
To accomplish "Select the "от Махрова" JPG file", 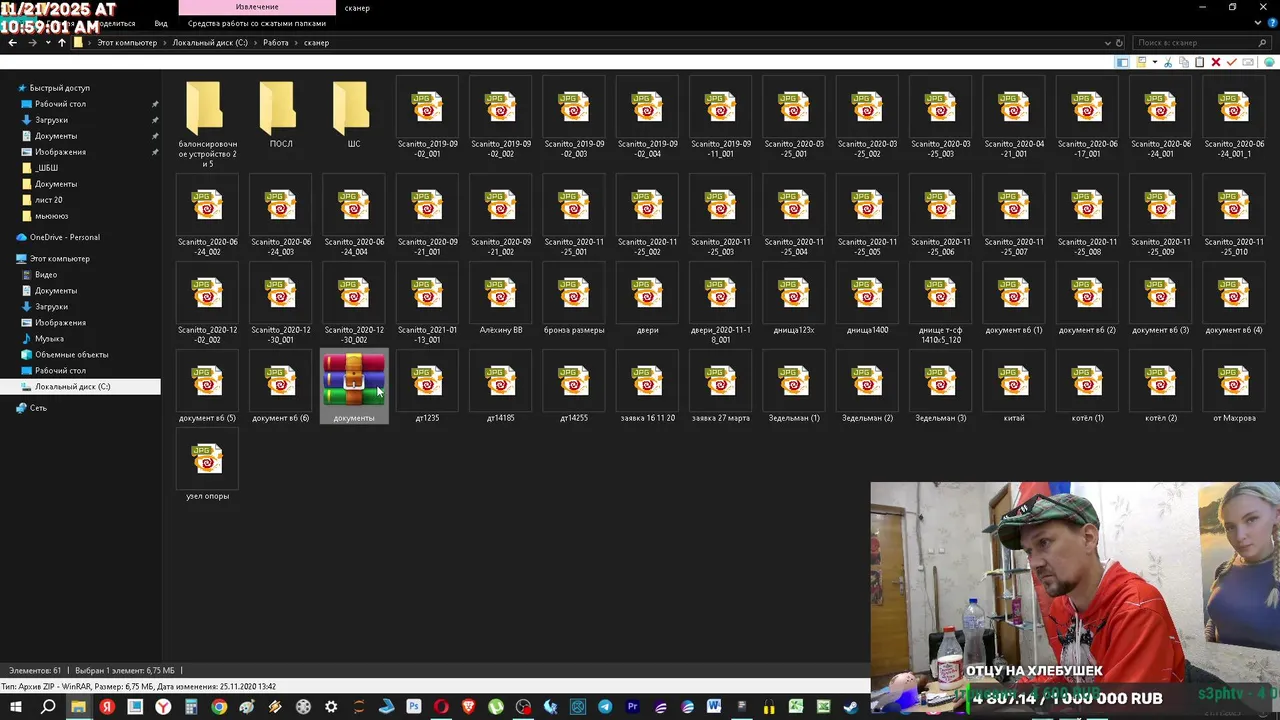I will [1234, 386].
